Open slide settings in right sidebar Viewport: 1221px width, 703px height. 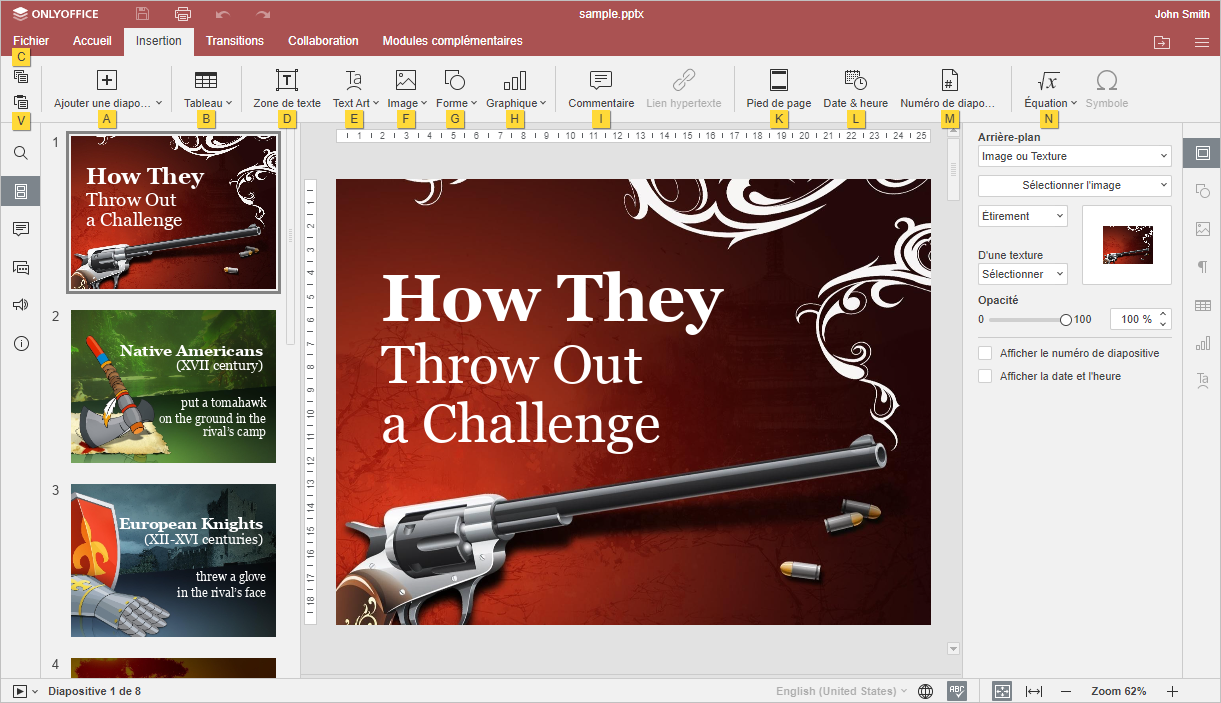(x=1202, y=153)
